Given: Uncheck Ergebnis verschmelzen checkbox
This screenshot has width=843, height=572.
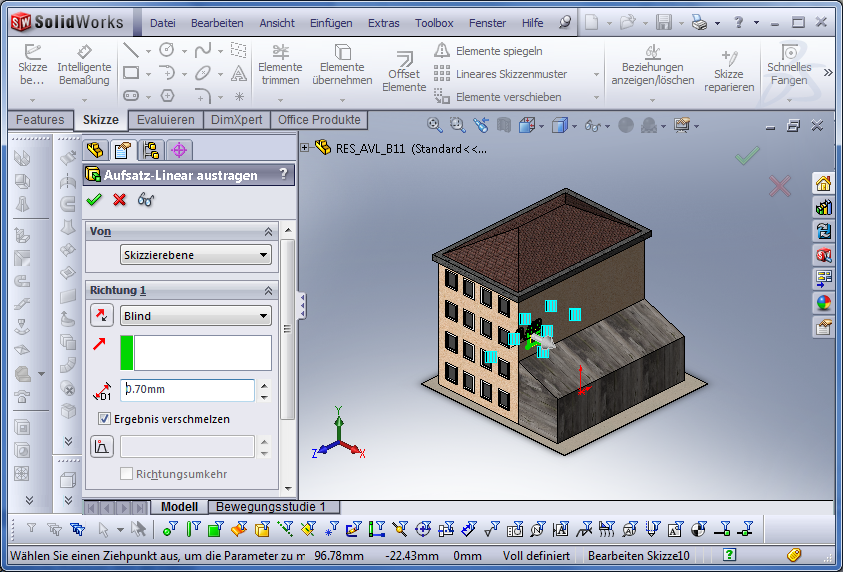Looking at the screenshot, I should [x=105, y=419].
